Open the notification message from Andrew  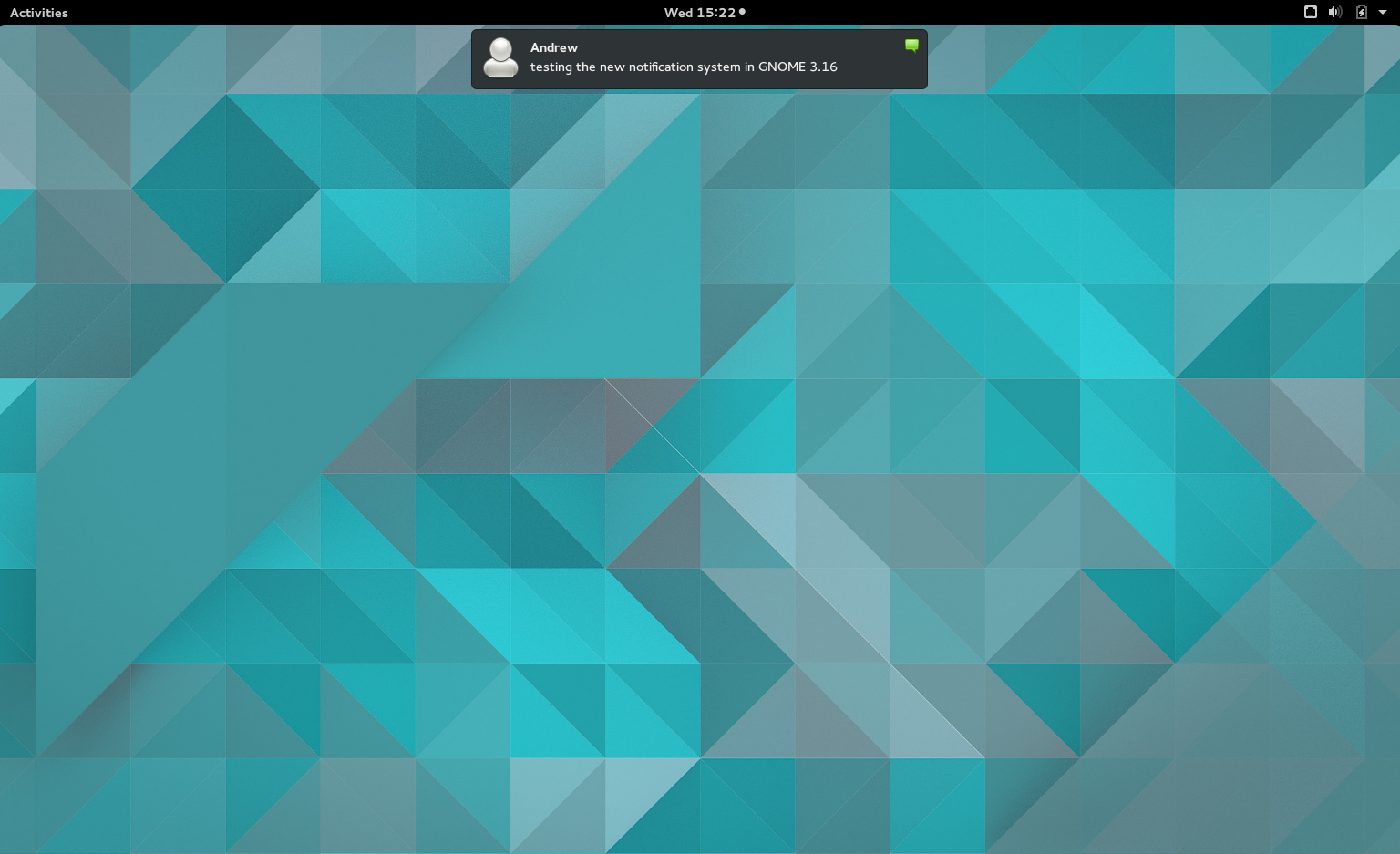click(699, 59)
